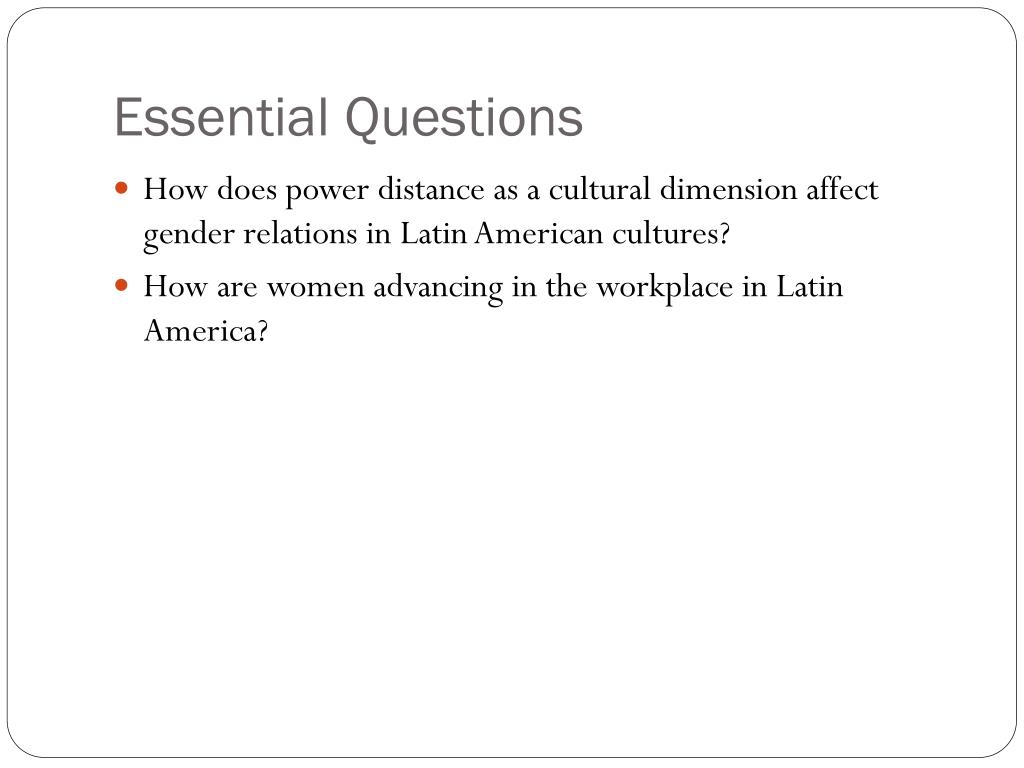Click the words "Latin American" in the first question
Screen dimensions: 1024x768
(501, 233)
